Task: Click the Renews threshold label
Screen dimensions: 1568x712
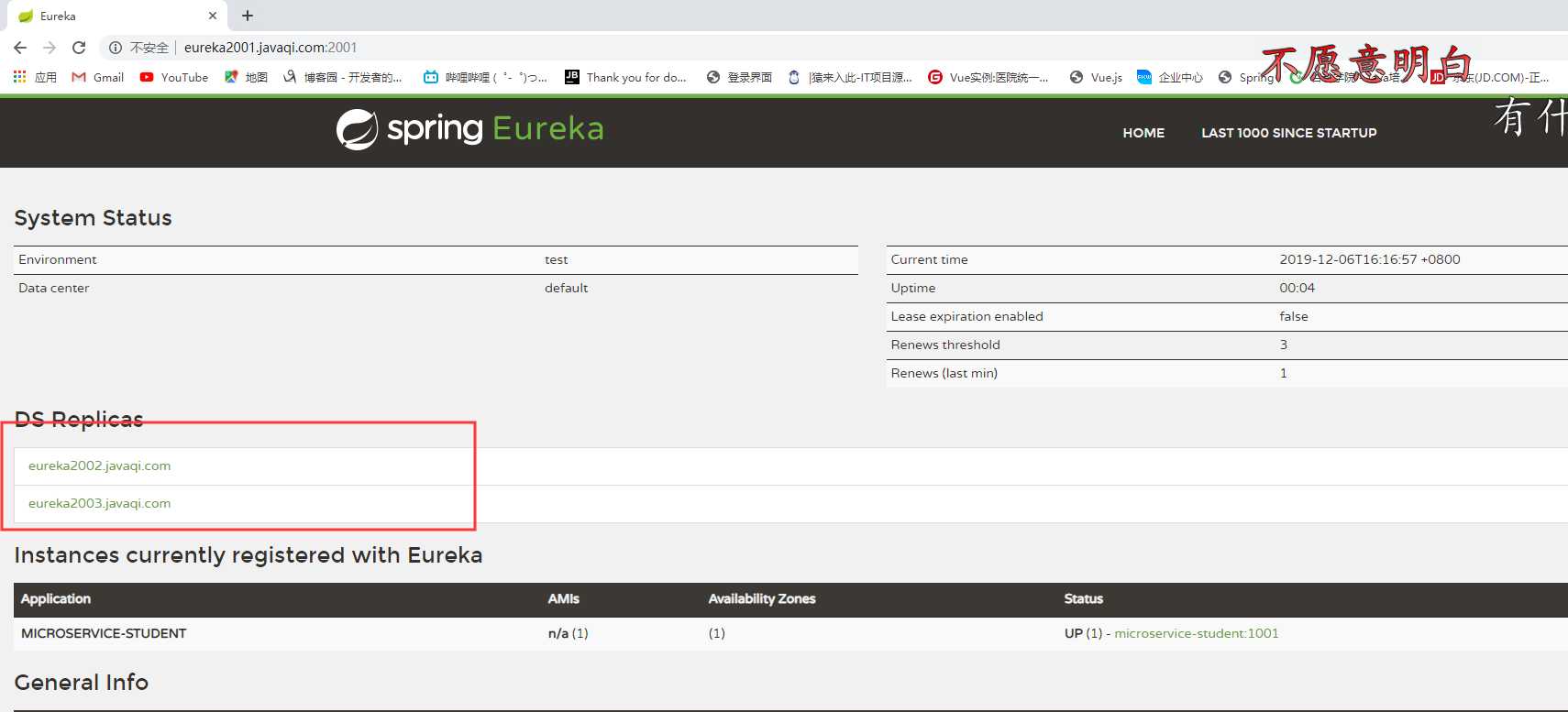Action: [x=945, y=345]
